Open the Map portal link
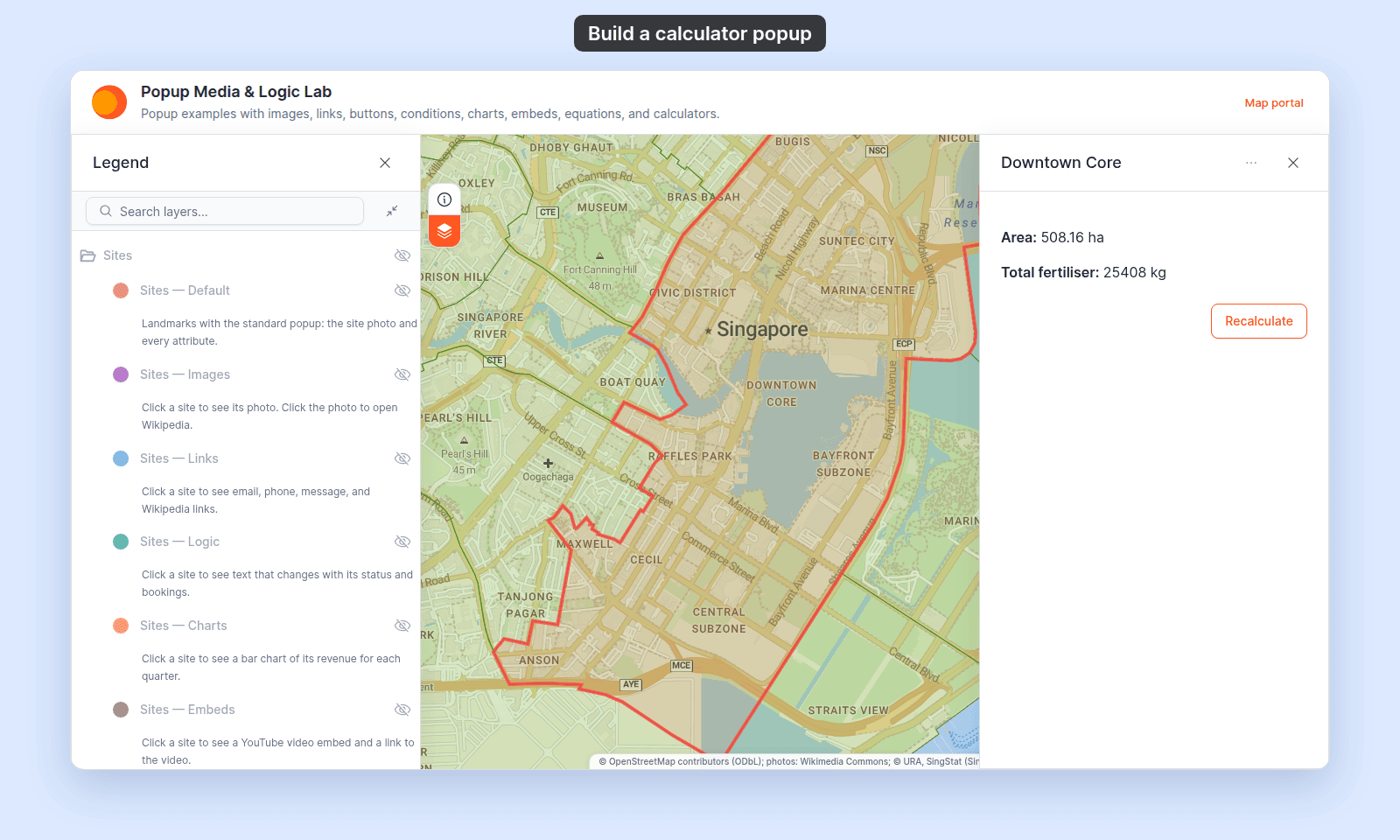The image size is (1400, 840). (1274, 103)
